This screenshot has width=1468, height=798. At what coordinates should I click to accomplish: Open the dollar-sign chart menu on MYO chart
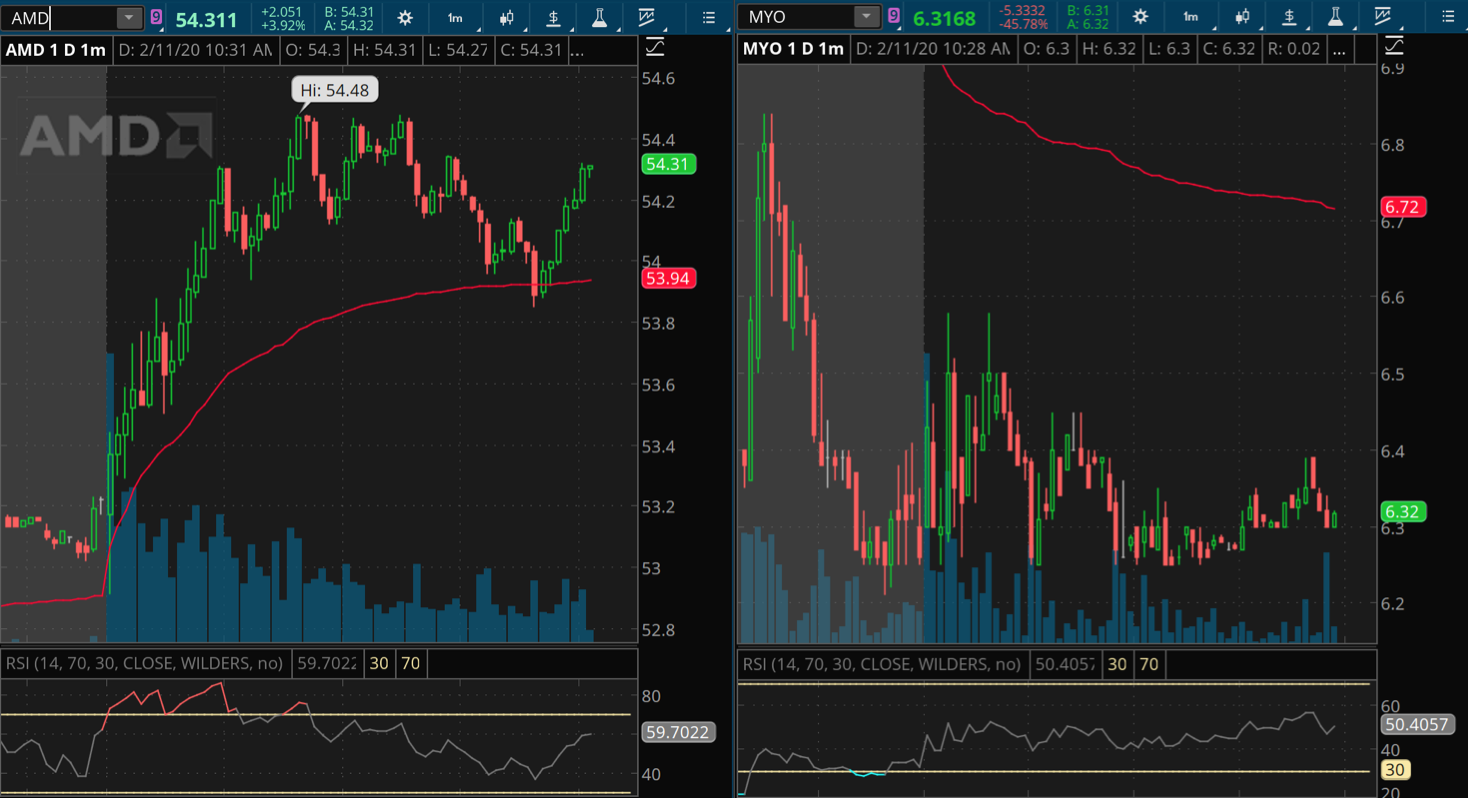[x=1289, y=17]
